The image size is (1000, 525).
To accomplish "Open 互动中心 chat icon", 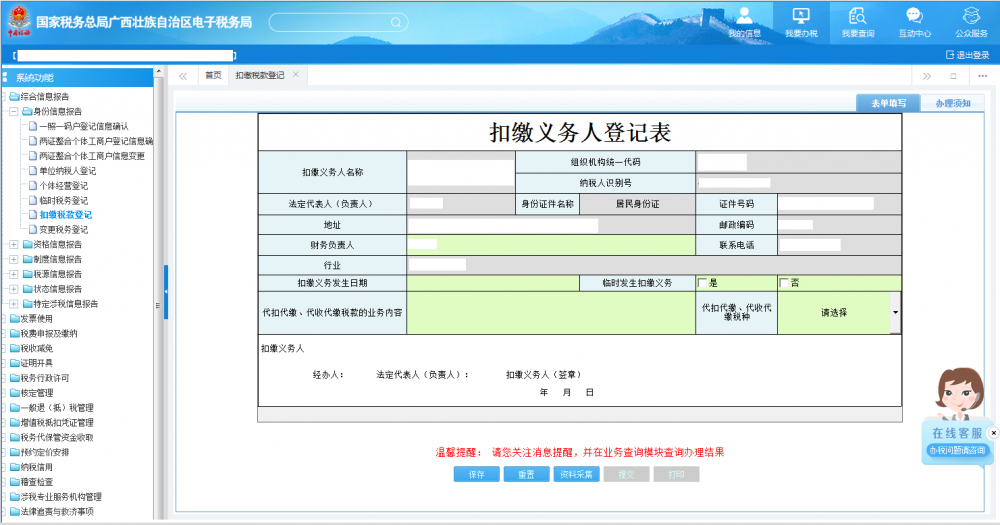I will pyautogui.click(x=914, y=20).
